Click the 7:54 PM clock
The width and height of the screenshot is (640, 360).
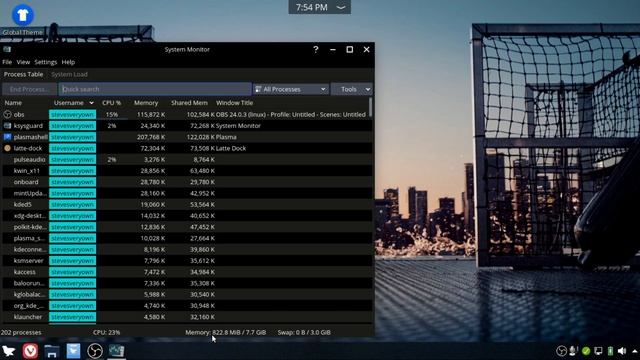(x=312, y=7)
